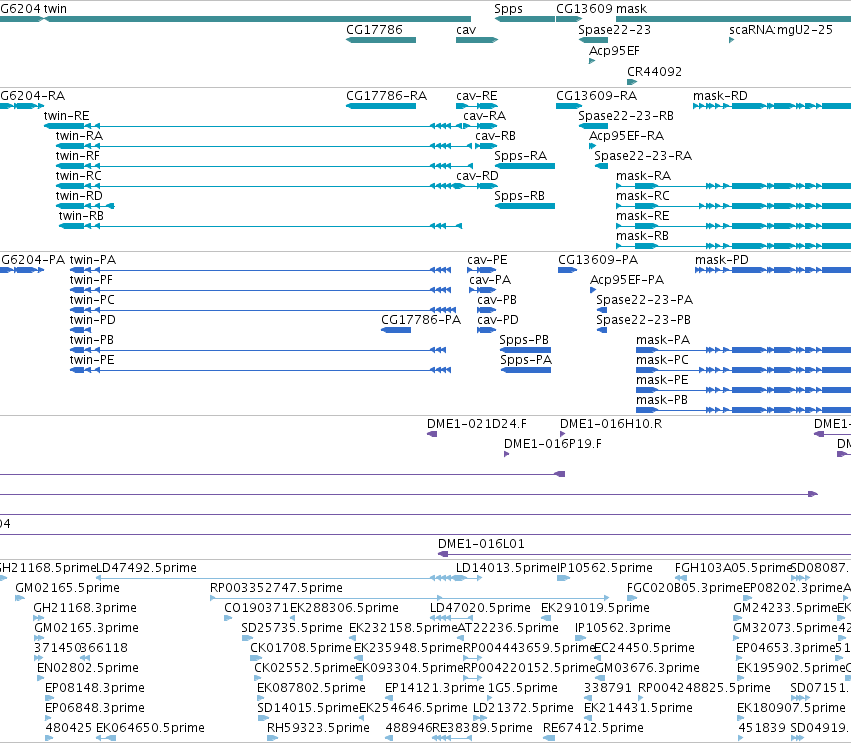The height and width of the screenshot is (743, 851).
Task: Open the mask-RD transcript label
Action: pyautogui.click(x=720, y=96)
